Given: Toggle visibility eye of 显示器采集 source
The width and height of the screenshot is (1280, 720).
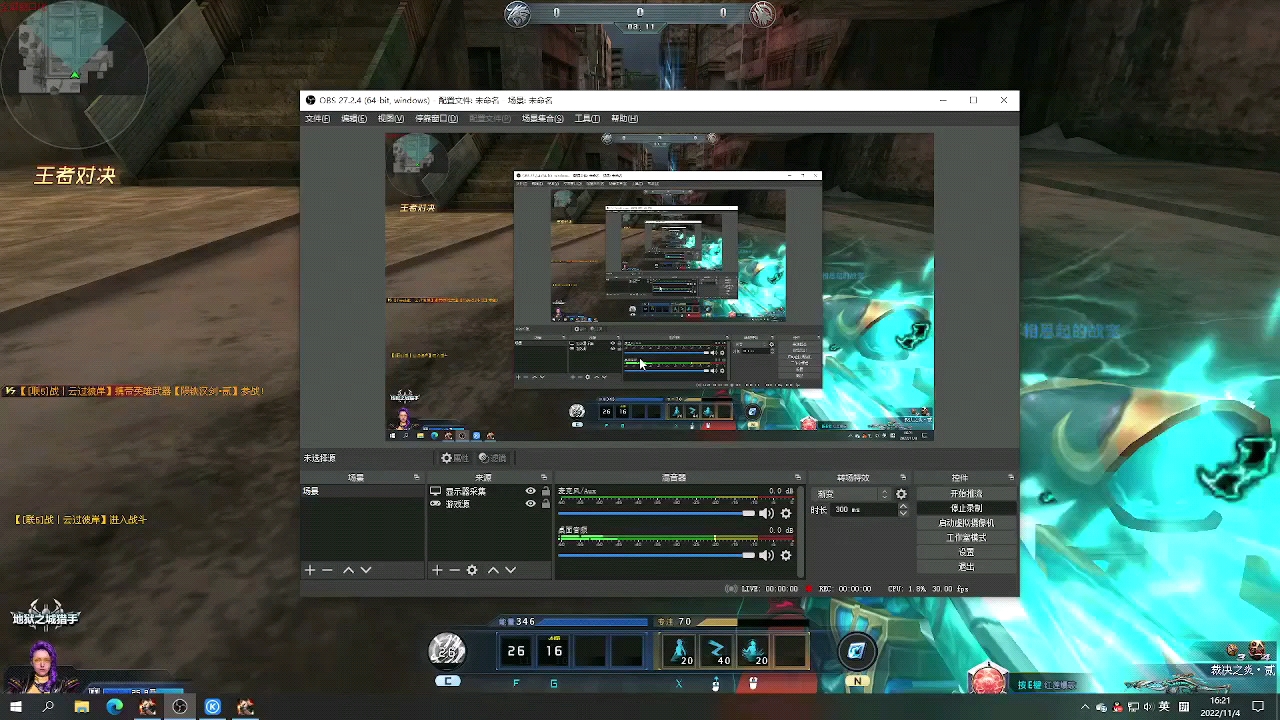Looking at the screenshot, I should pyautogui.click(x=530, y=491).
